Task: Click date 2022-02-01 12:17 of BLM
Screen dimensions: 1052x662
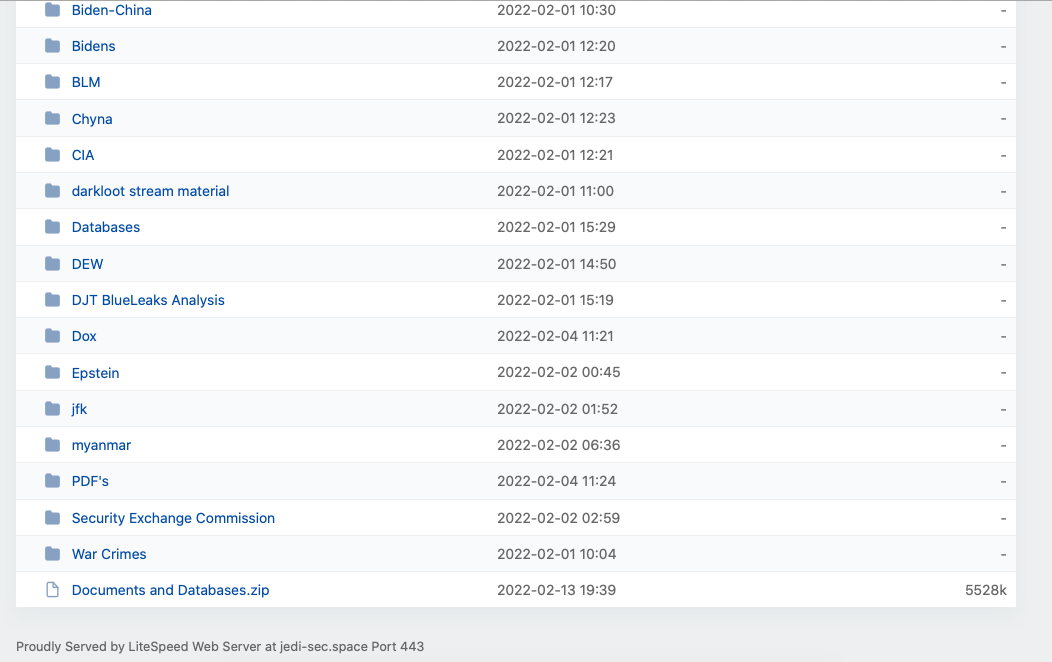Action: tap(555, 82)
